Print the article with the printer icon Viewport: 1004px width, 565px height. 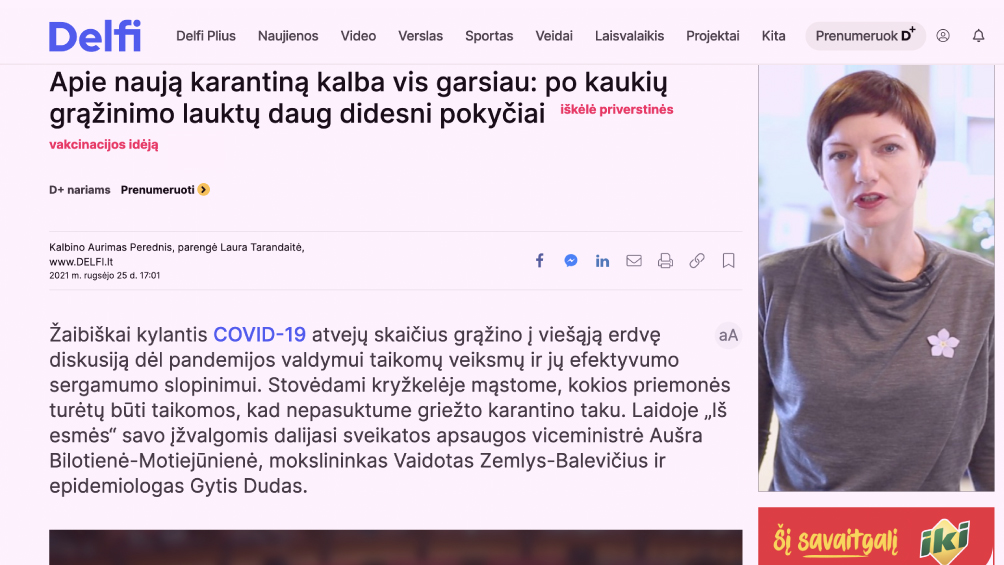tap(665, 261)
